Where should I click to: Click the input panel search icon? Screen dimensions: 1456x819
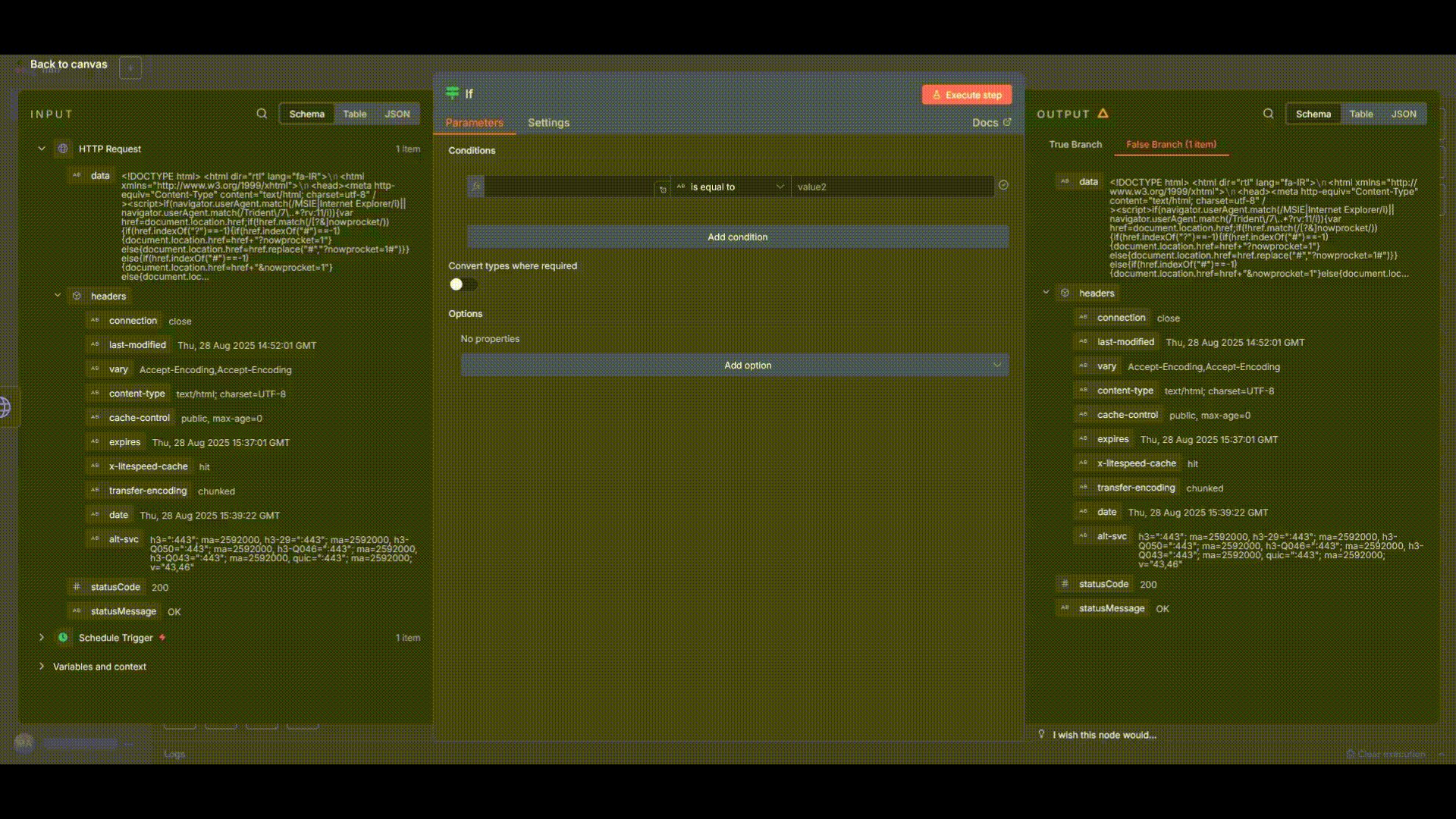[x=262, y=114]
